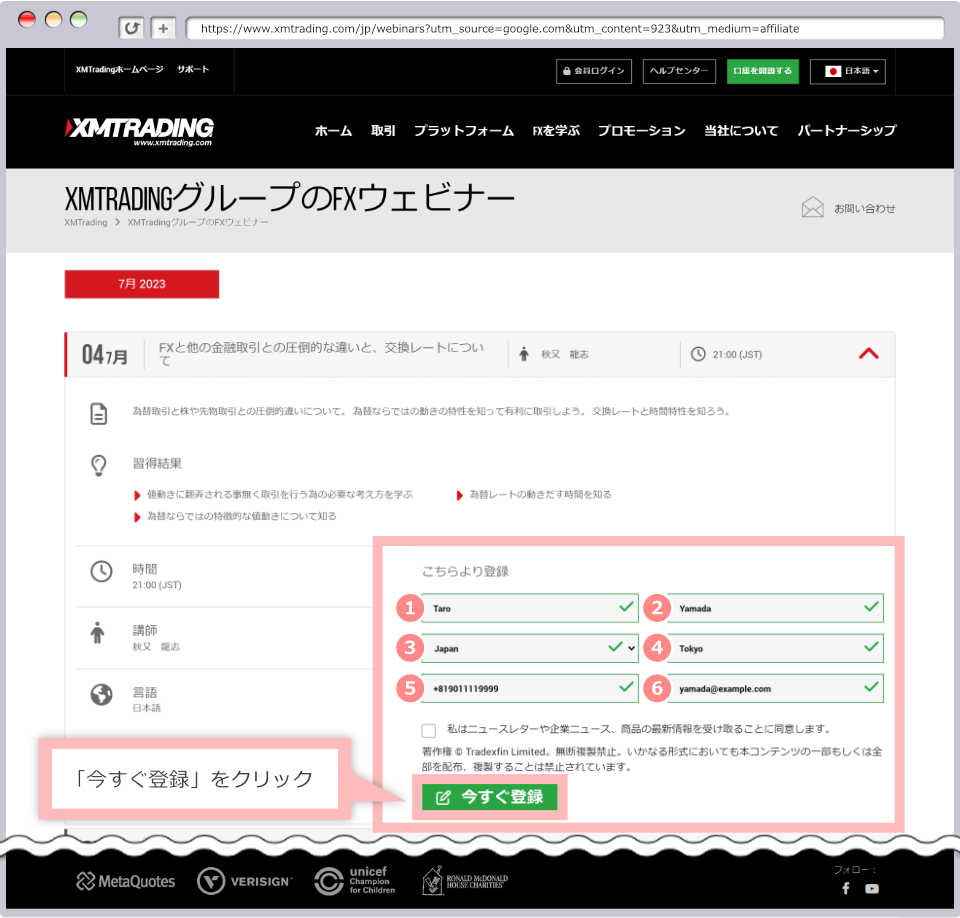Open the 日本語 language dropdown
This screenshot has height=918, width=960.
(848, 71)
